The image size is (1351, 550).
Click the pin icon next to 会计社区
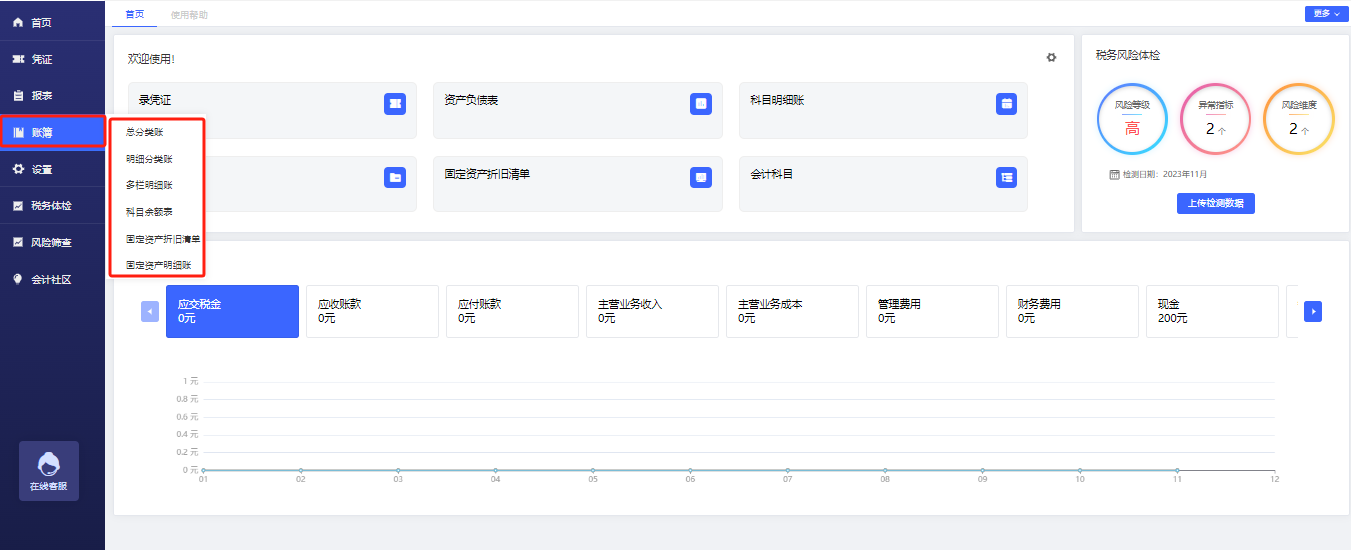(18, 279)
